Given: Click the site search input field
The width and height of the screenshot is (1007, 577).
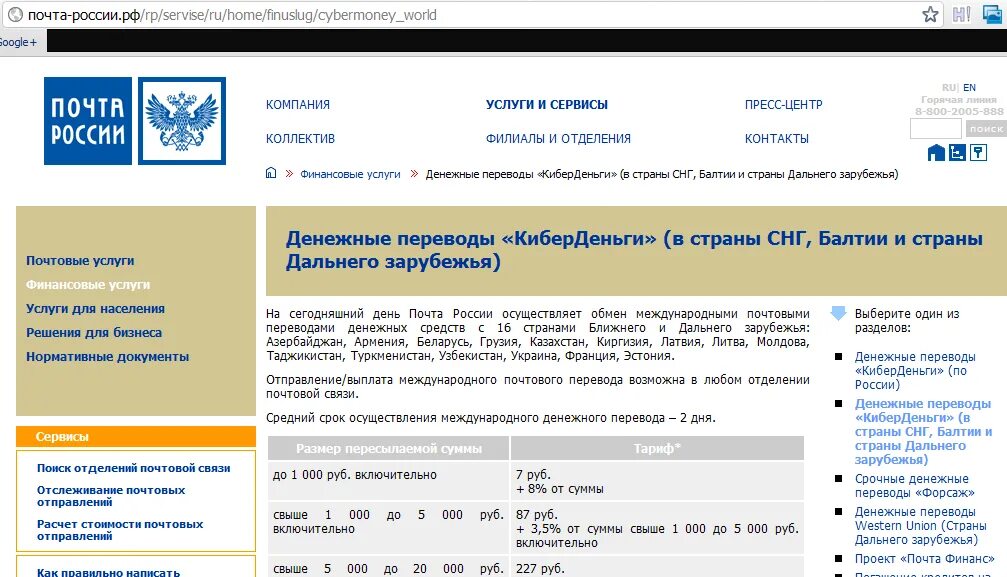Looking at the screenshot, I should coord(936,129).
